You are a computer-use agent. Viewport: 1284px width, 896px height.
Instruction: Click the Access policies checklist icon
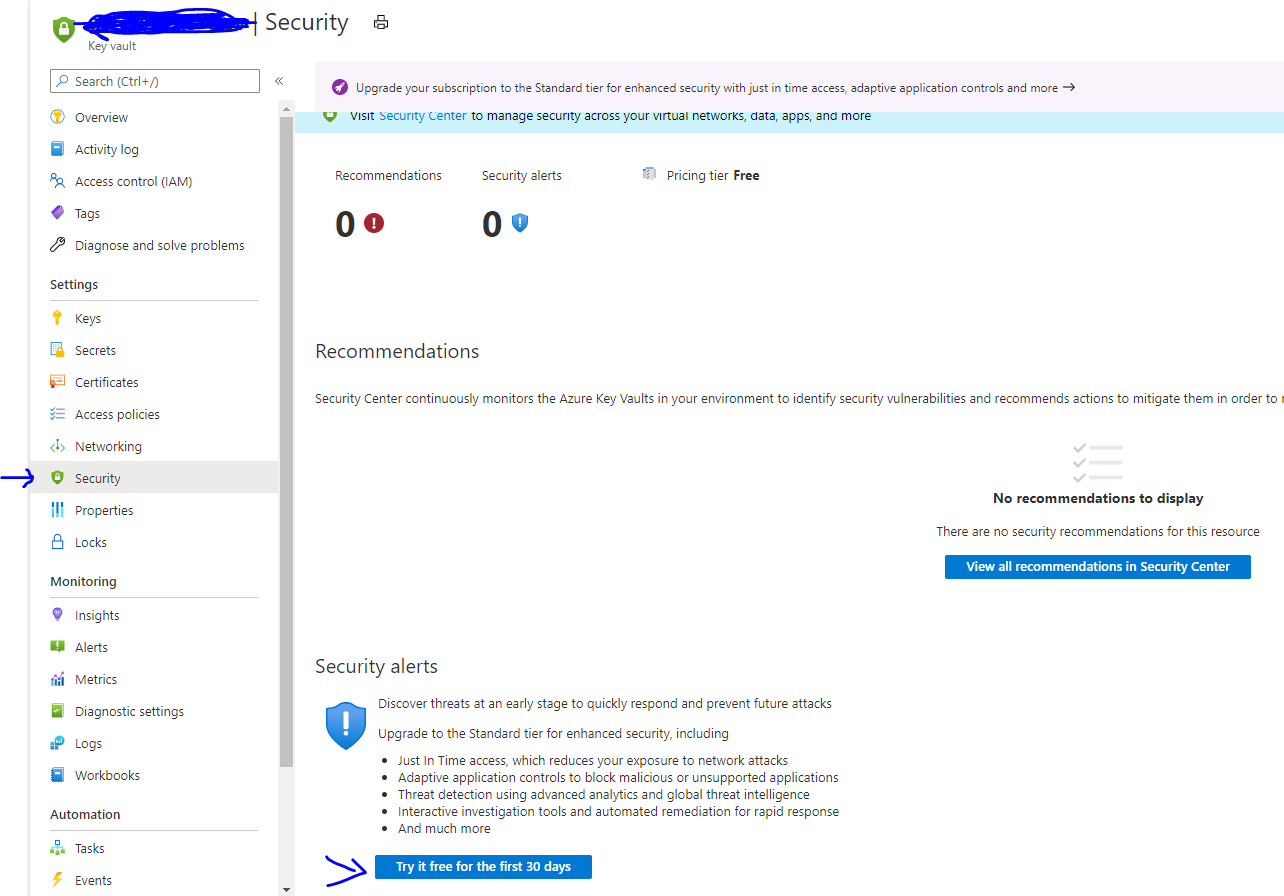(x=57, y=414)
